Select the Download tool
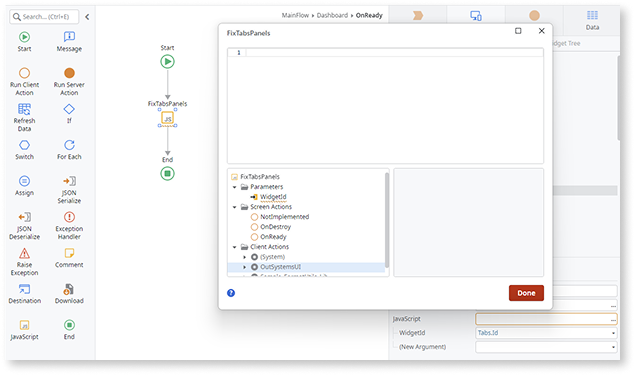Image resolution: width=635 pixels, height=375 pixels. pos(69,294)
